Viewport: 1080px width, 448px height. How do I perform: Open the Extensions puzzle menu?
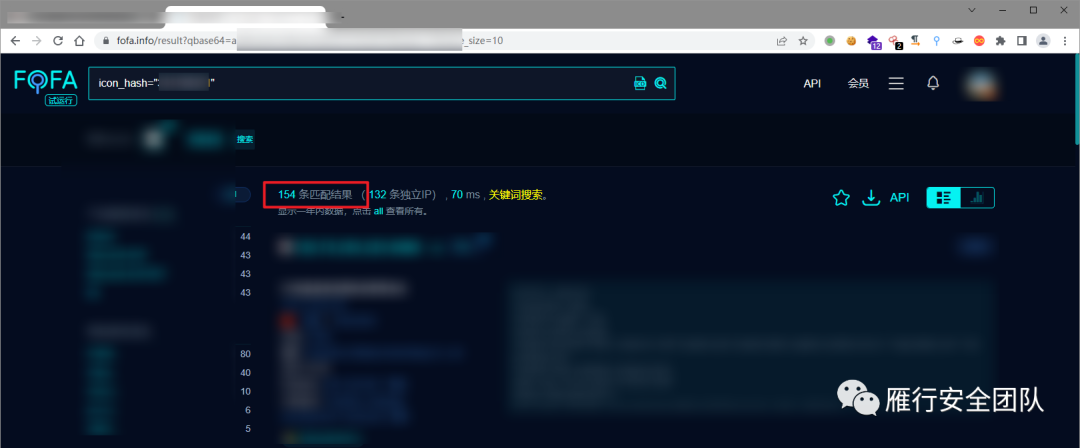coord(1001,41)
